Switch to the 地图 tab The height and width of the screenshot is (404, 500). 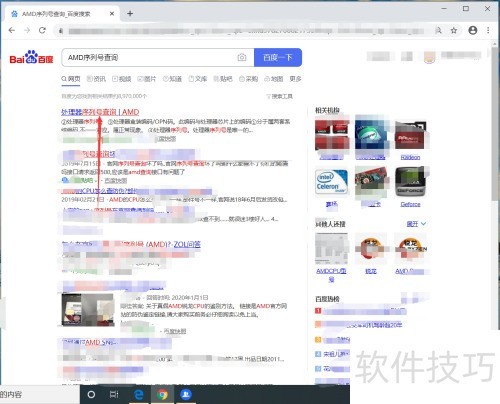pos(274,79)
